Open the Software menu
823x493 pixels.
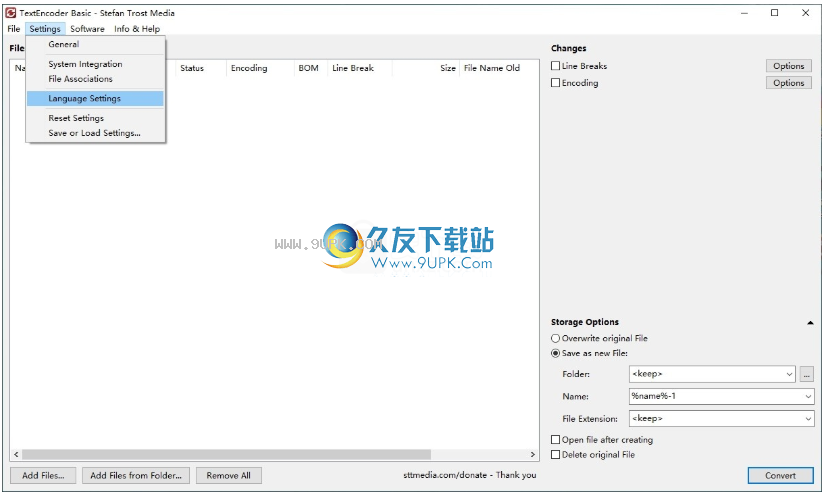point(87,29)
